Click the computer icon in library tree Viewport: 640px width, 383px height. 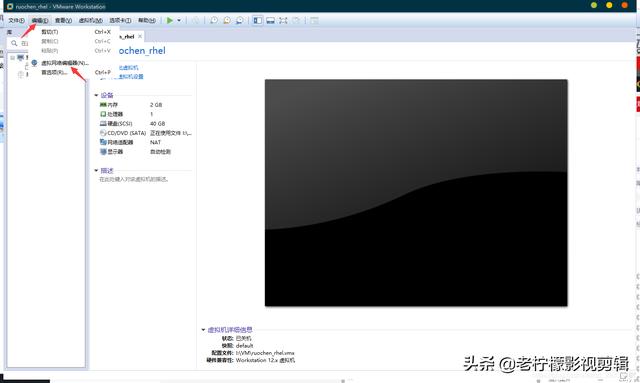20,58
